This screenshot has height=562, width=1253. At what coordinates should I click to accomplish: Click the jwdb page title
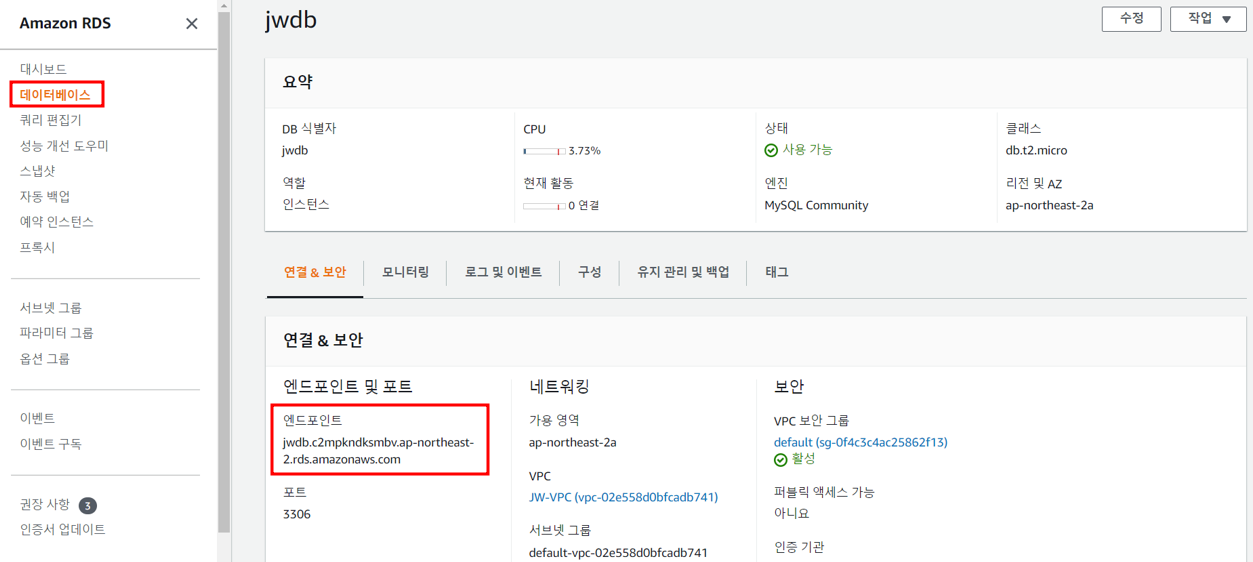tap(291, 18)
